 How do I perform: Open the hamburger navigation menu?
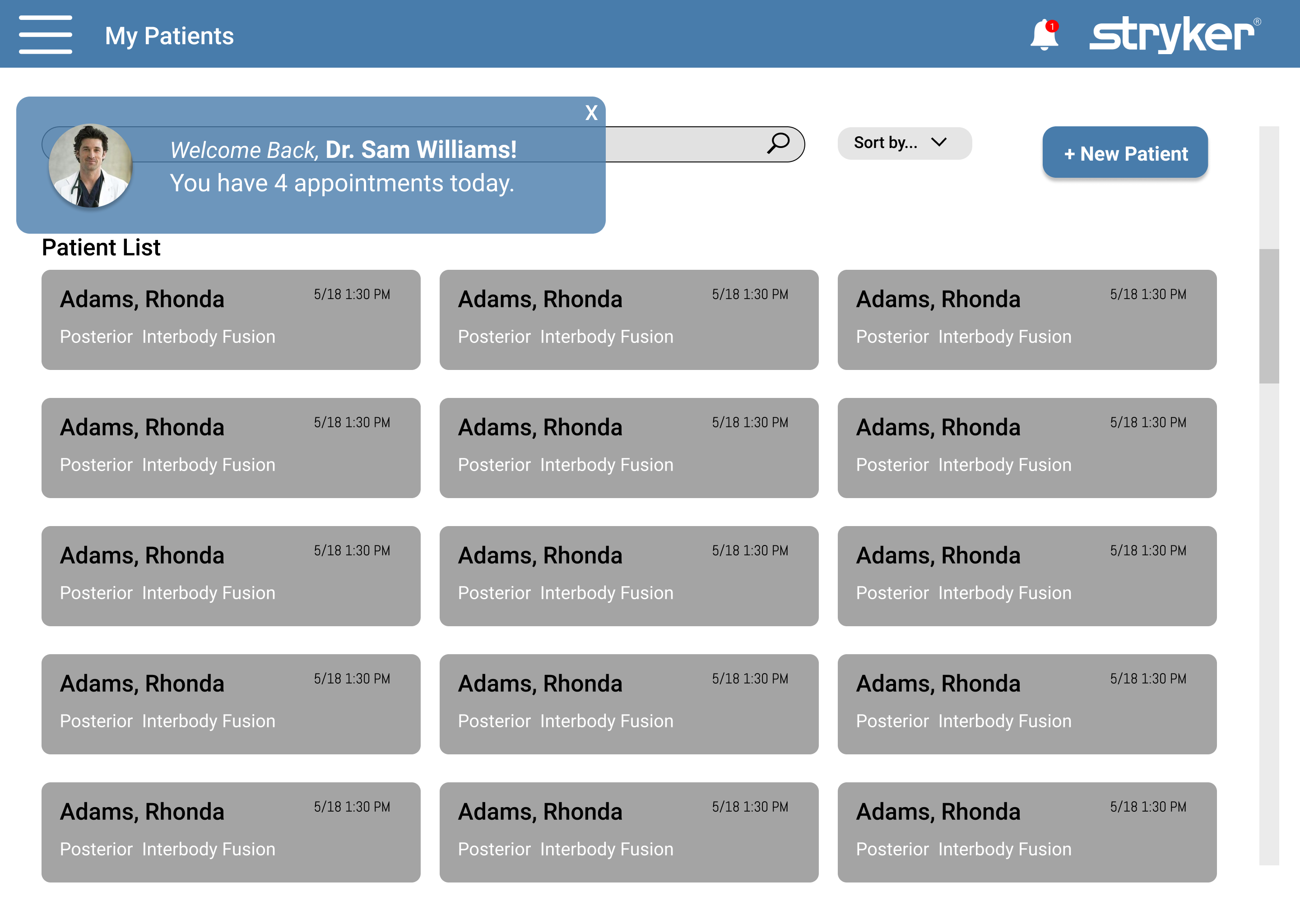(46, 35)
